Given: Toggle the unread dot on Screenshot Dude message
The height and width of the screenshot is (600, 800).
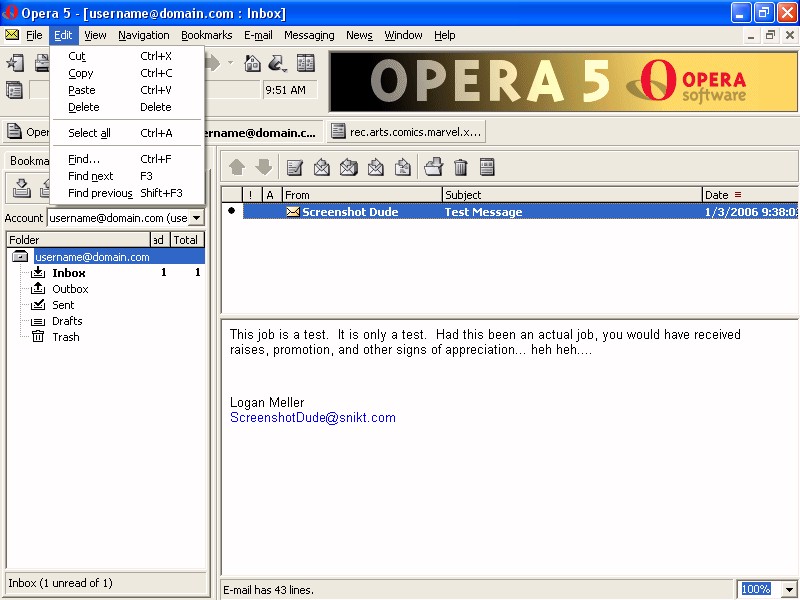Looking at the screenshot, I should 232,210.
